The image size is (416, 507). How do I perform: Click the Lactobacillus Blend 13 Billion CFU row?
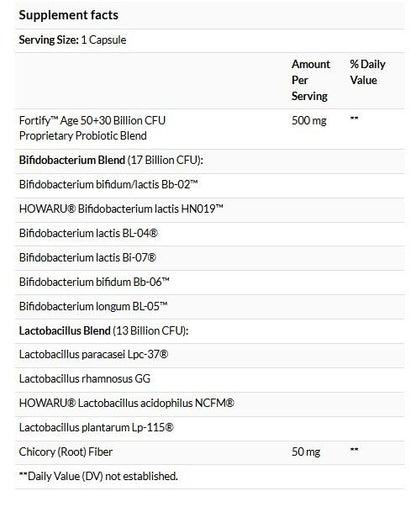tap(210, 331)
